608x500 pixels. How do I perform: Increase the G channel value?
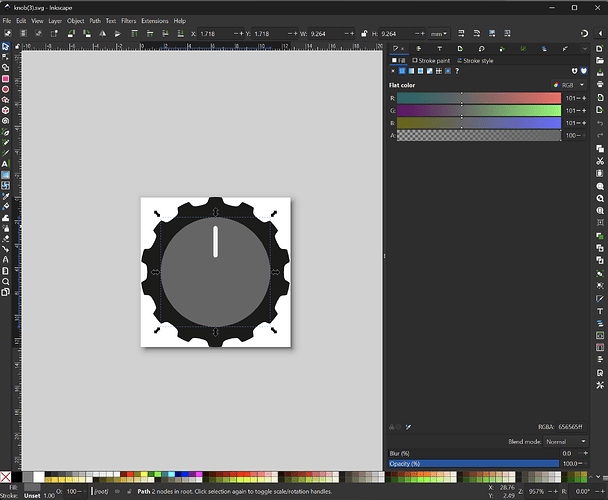pyautogui.click(x=584, y=111)
